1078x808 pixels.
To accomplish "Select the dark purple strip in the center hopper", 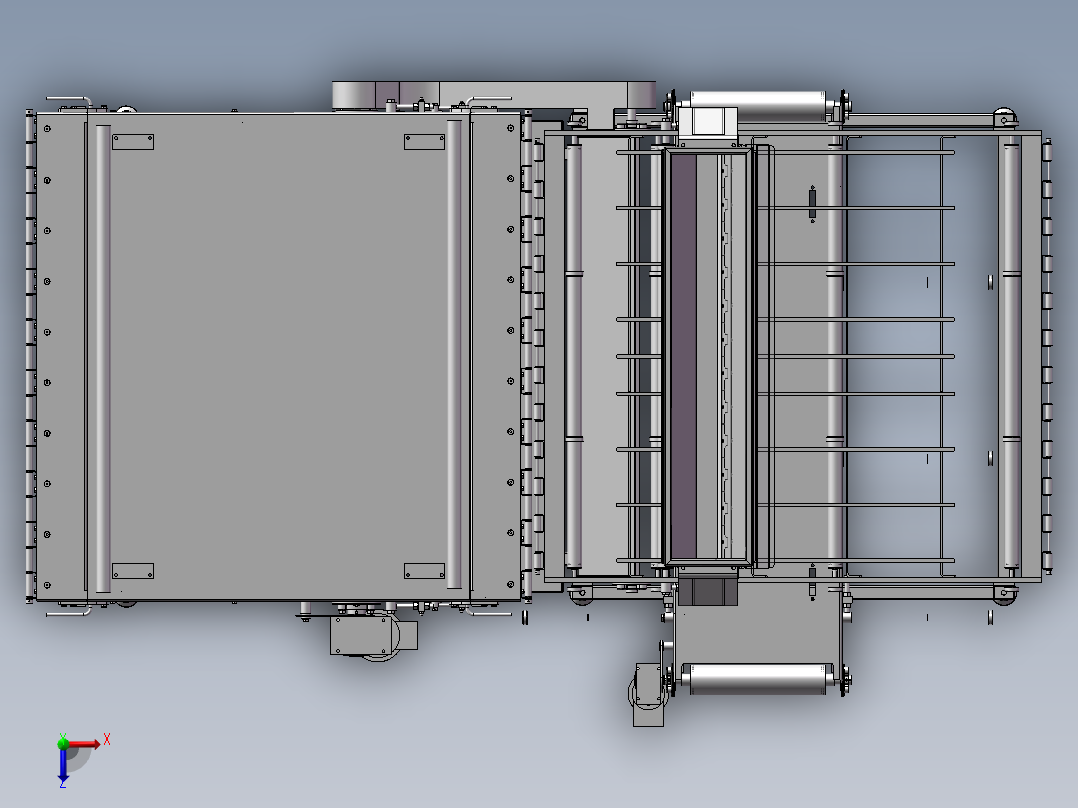I will coord(683,356).
